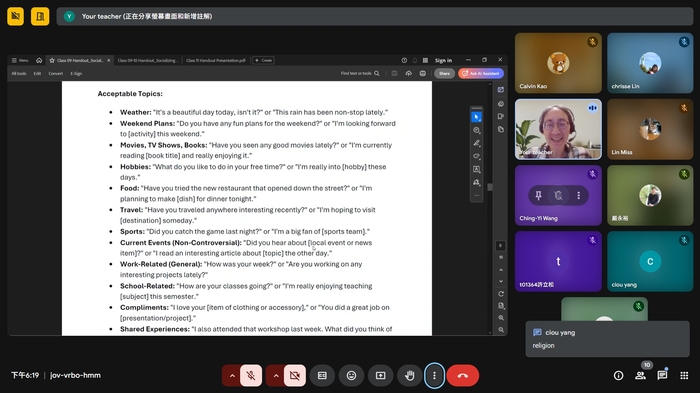Click the yellow camera-off icon in the top-left corner
Viewport: 700px width, 393px height.
[16, 17]
